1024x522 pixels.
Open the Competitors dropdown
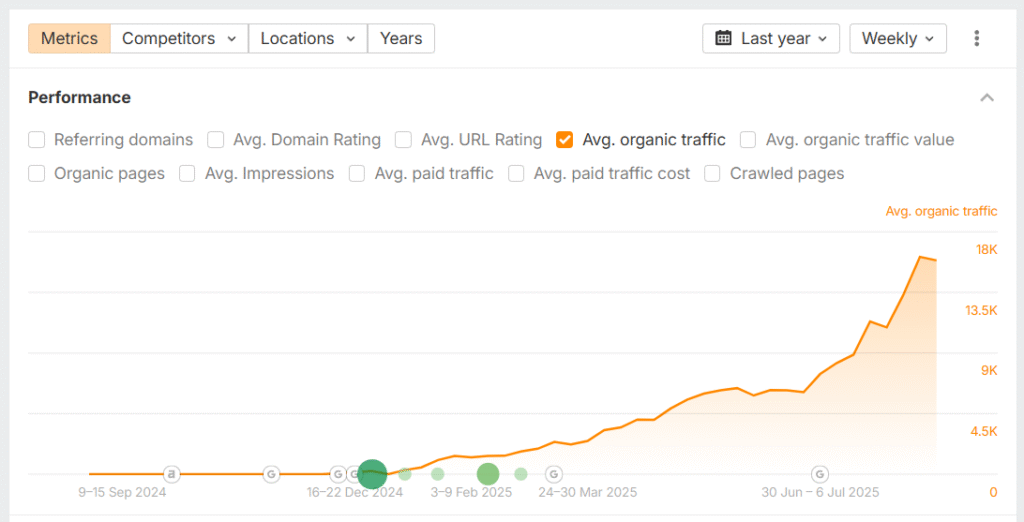[179, 38]
